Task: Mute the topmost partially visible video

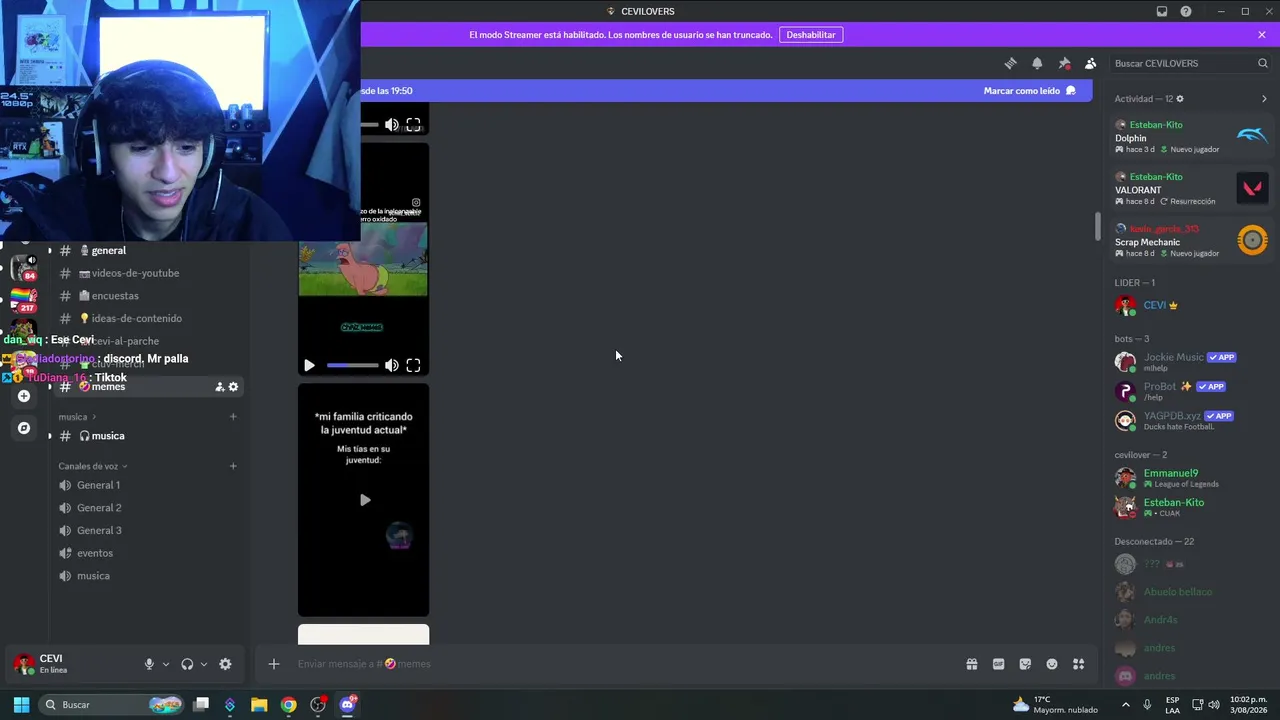Action: 392,125
